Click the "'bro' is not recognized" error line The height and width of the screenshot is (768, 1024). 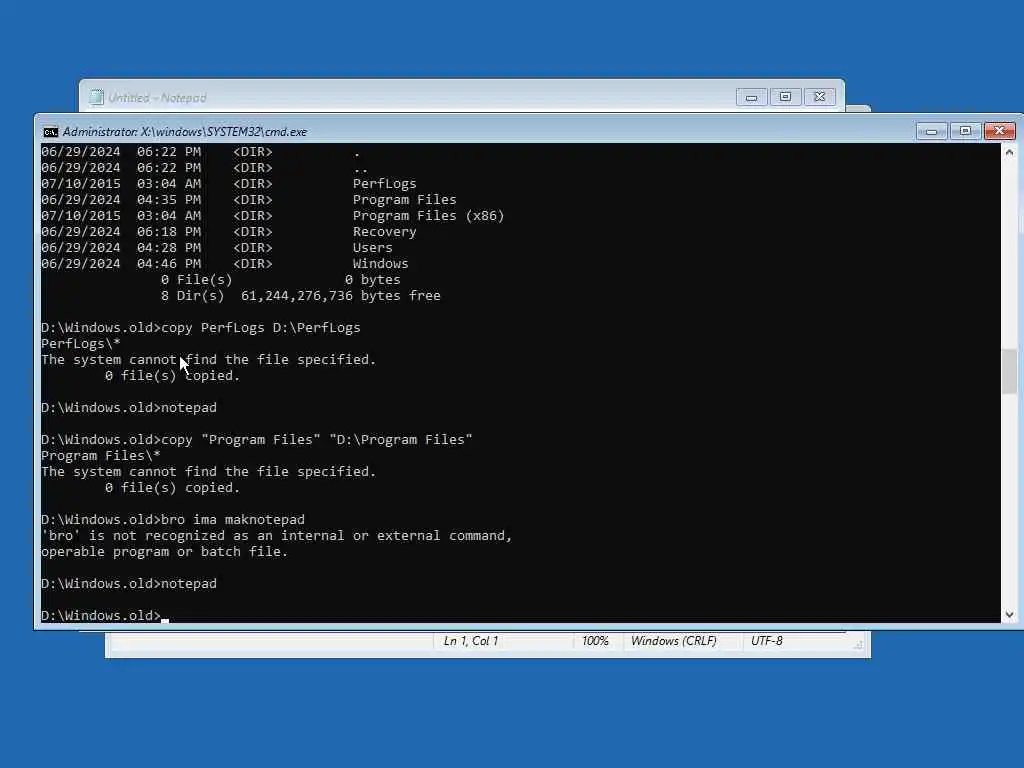click(277, 536)
